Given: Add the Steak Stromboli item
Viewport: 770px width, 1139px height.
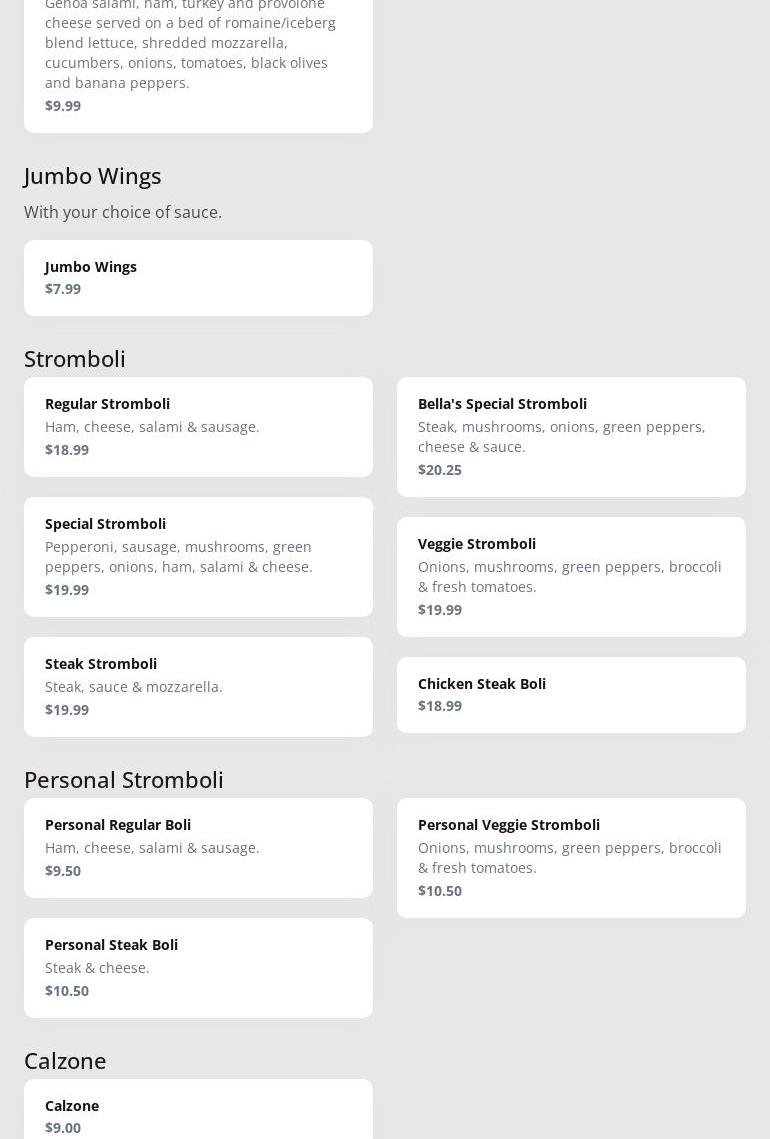Looking at the screenshot, I should point(198,686).
